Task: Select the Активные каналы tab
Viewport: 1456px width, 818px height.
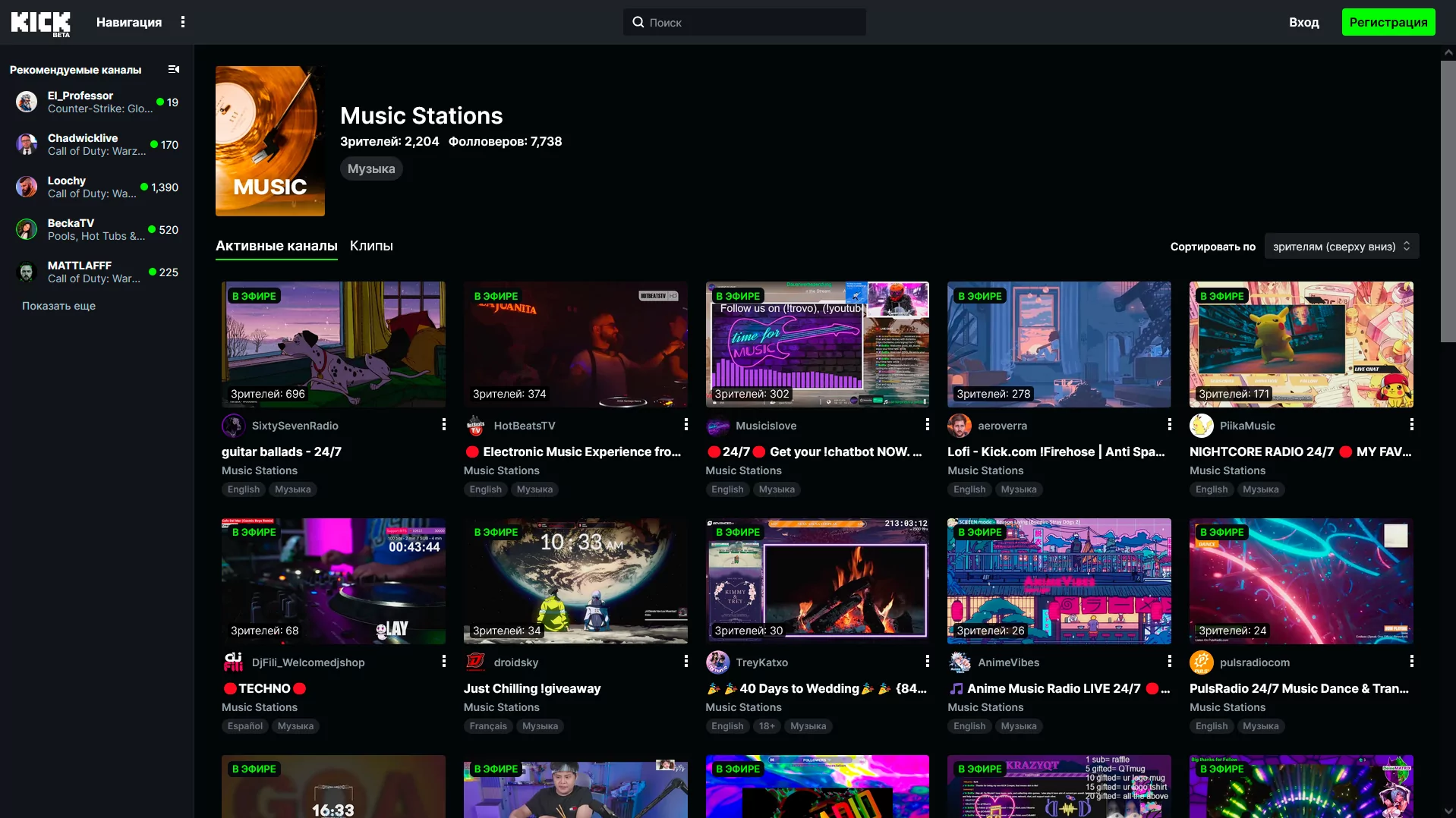Action: click(276, 246)
